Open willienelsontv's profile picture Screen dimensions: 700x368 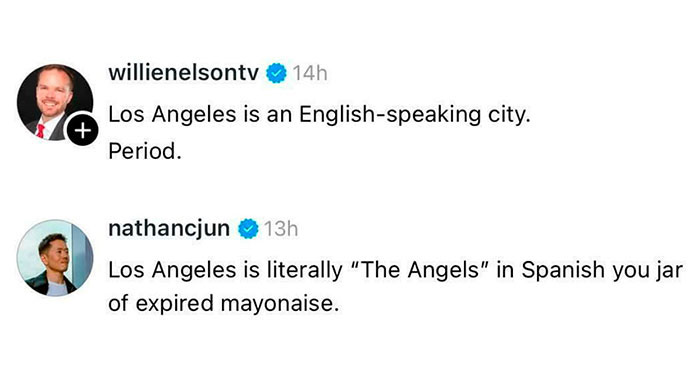tap(55, 102)
